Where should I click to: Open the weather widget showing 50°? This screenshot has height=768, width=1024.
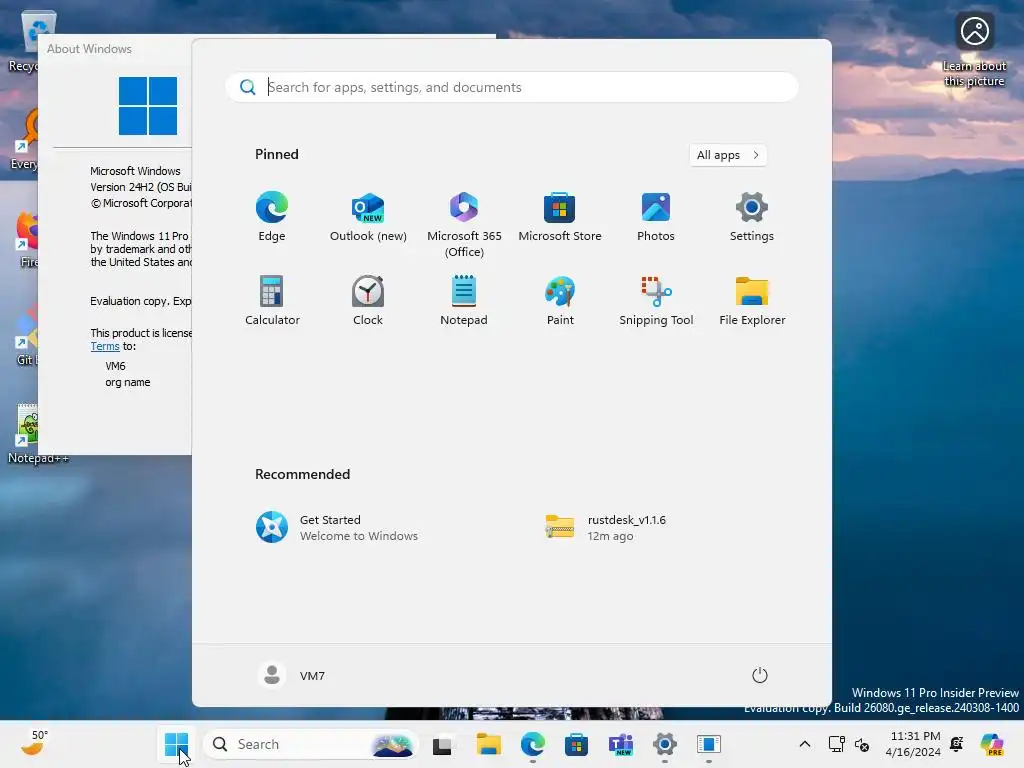(x=35, y=743)
